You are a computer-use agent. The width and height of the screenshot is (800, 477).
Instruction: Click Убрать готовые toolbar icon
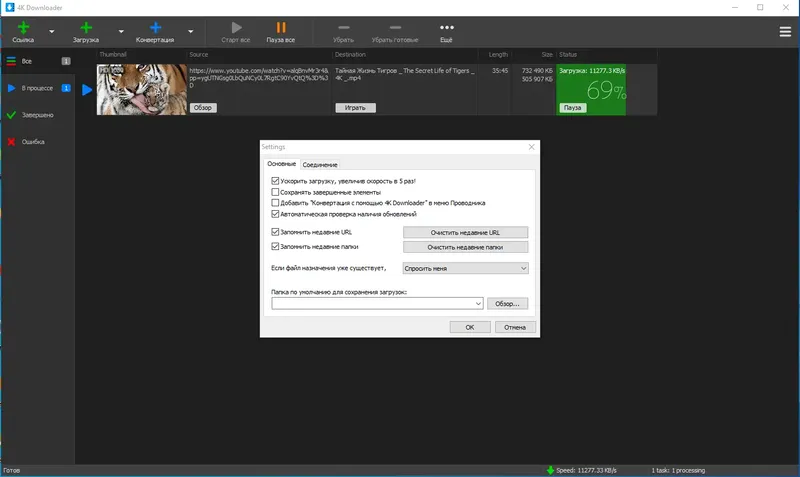[395, 28]
